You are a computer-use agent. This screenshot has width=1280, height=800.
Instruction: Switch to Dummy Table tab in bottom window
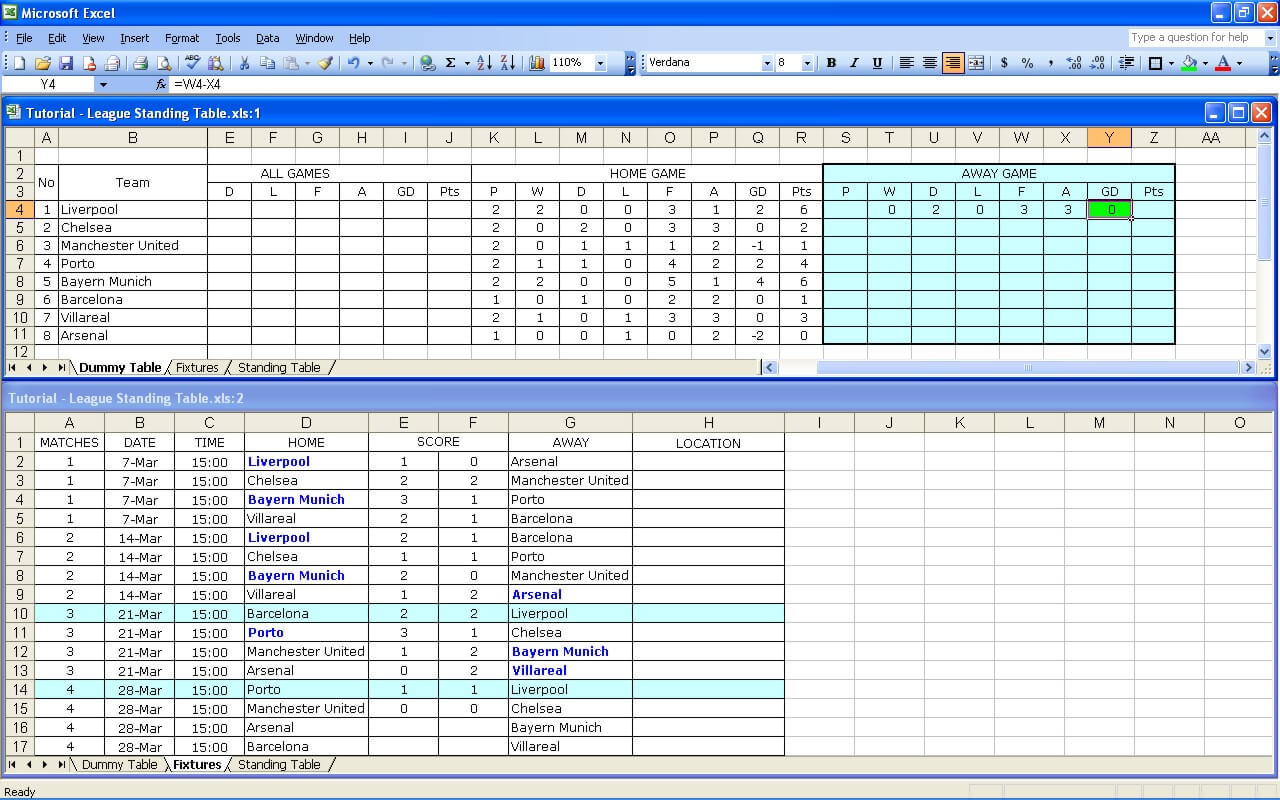pyautogui.click(x=119, y=764)
